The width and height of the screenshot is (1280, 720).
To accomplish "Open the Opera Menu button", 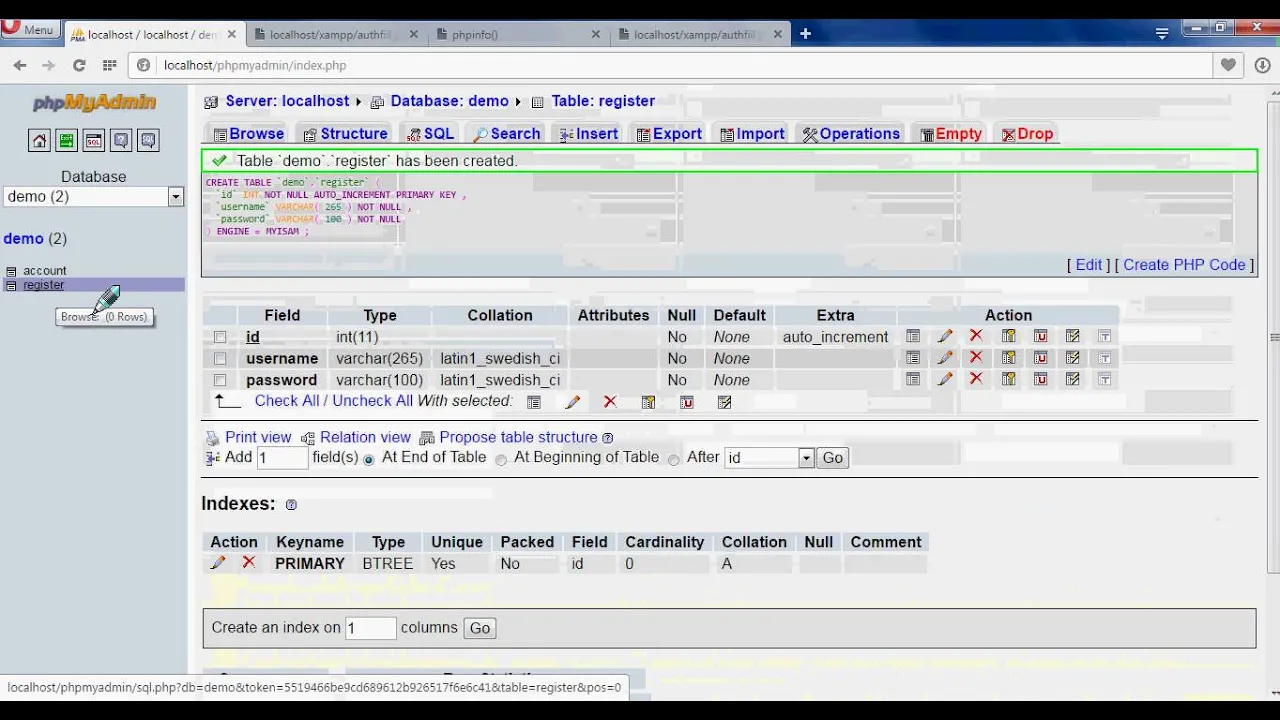I will point(30,29).
